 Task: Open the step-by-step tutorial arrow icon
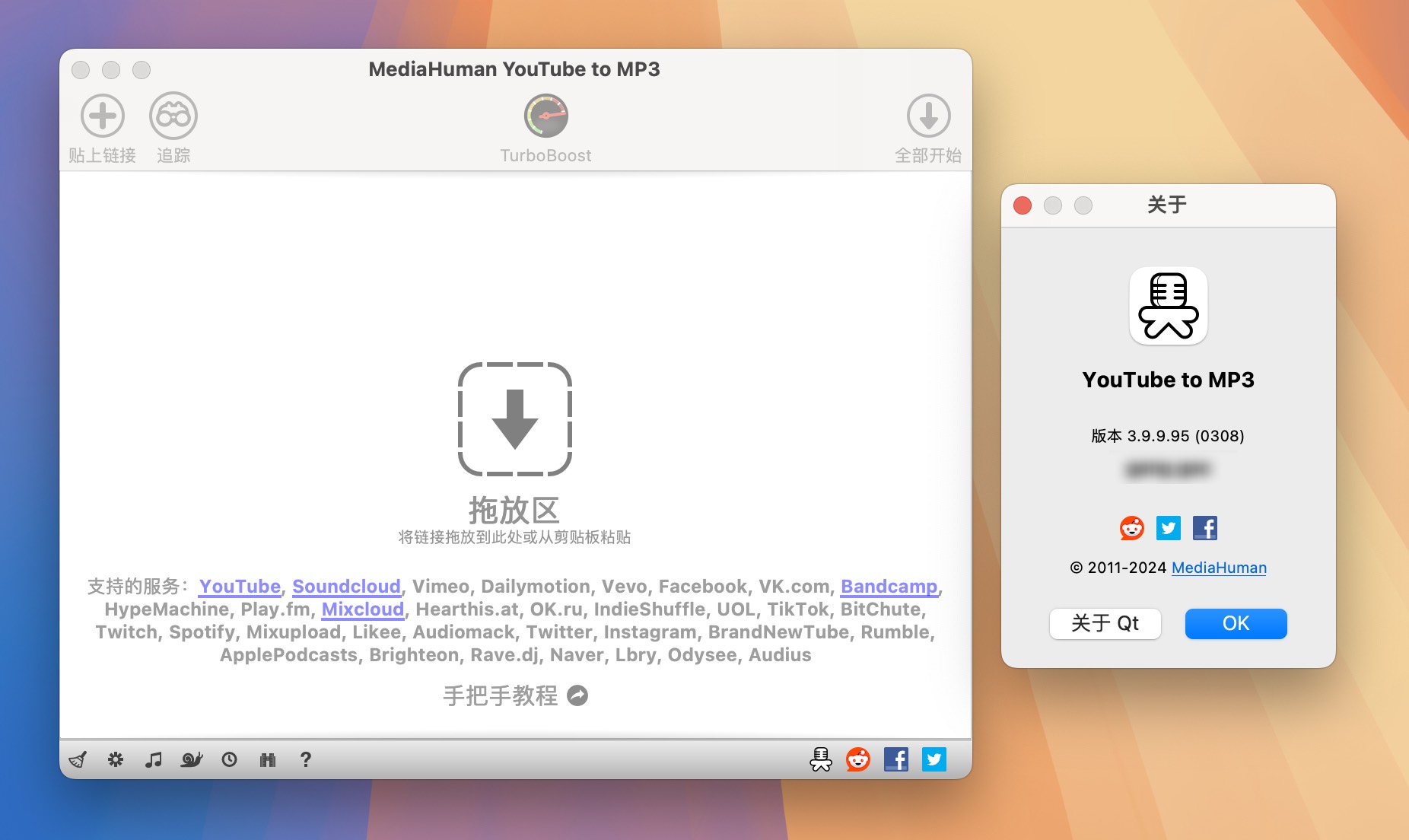(578, 695)
